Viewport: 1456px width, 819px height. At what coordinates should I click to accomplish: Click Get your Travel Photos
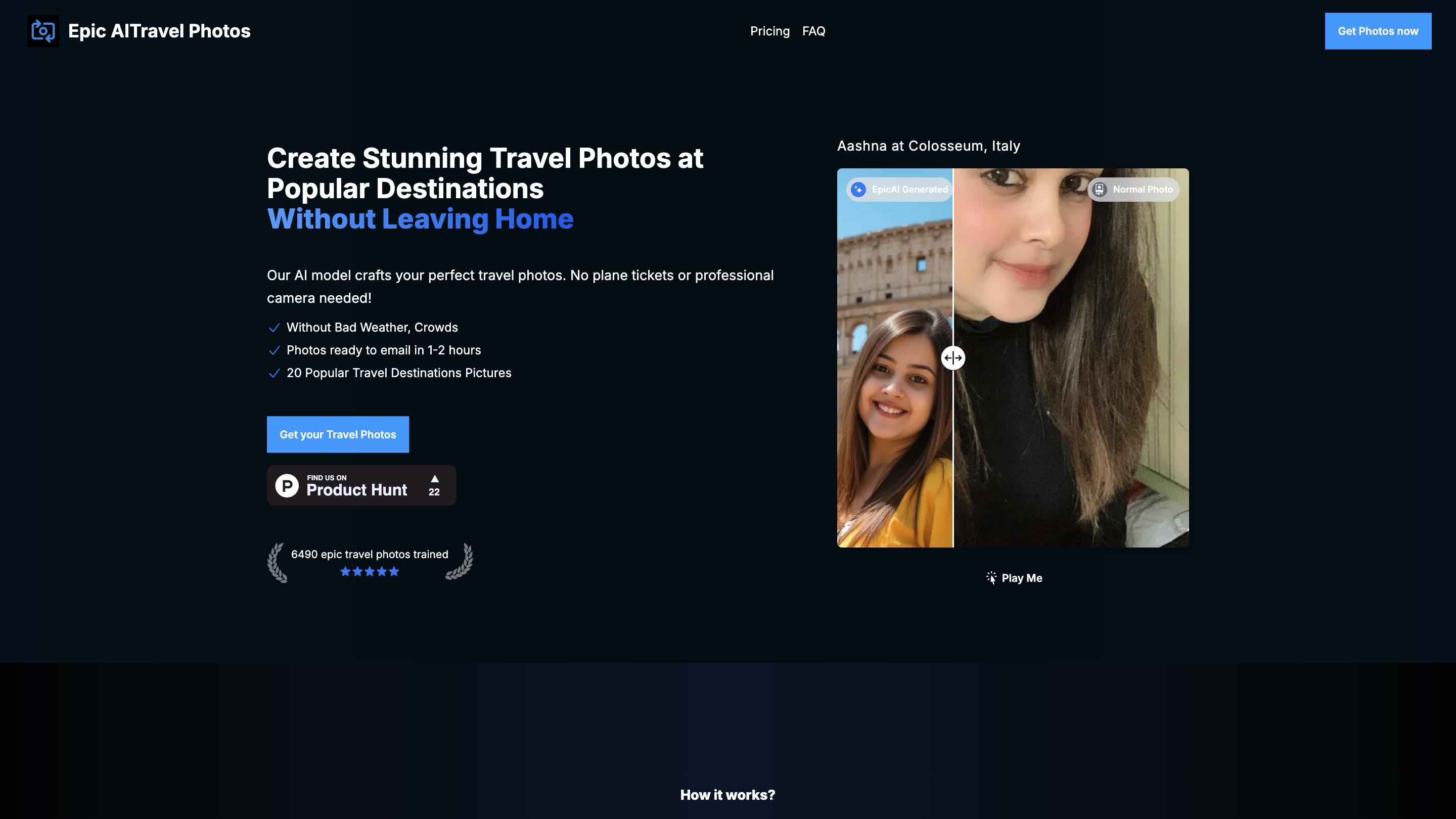pyautogui.click(x=337, y=434)
